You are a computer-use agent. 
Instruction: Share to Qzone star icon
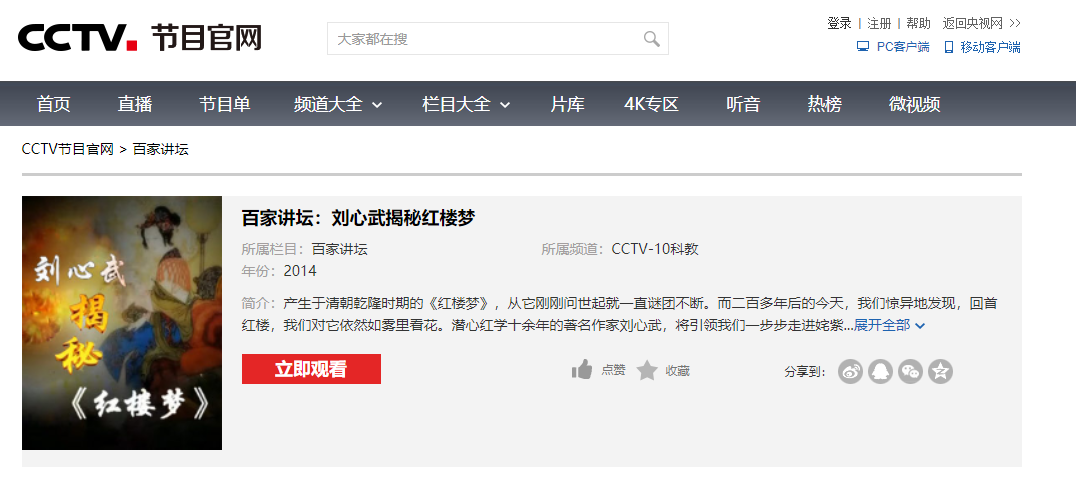pos(941,371)
